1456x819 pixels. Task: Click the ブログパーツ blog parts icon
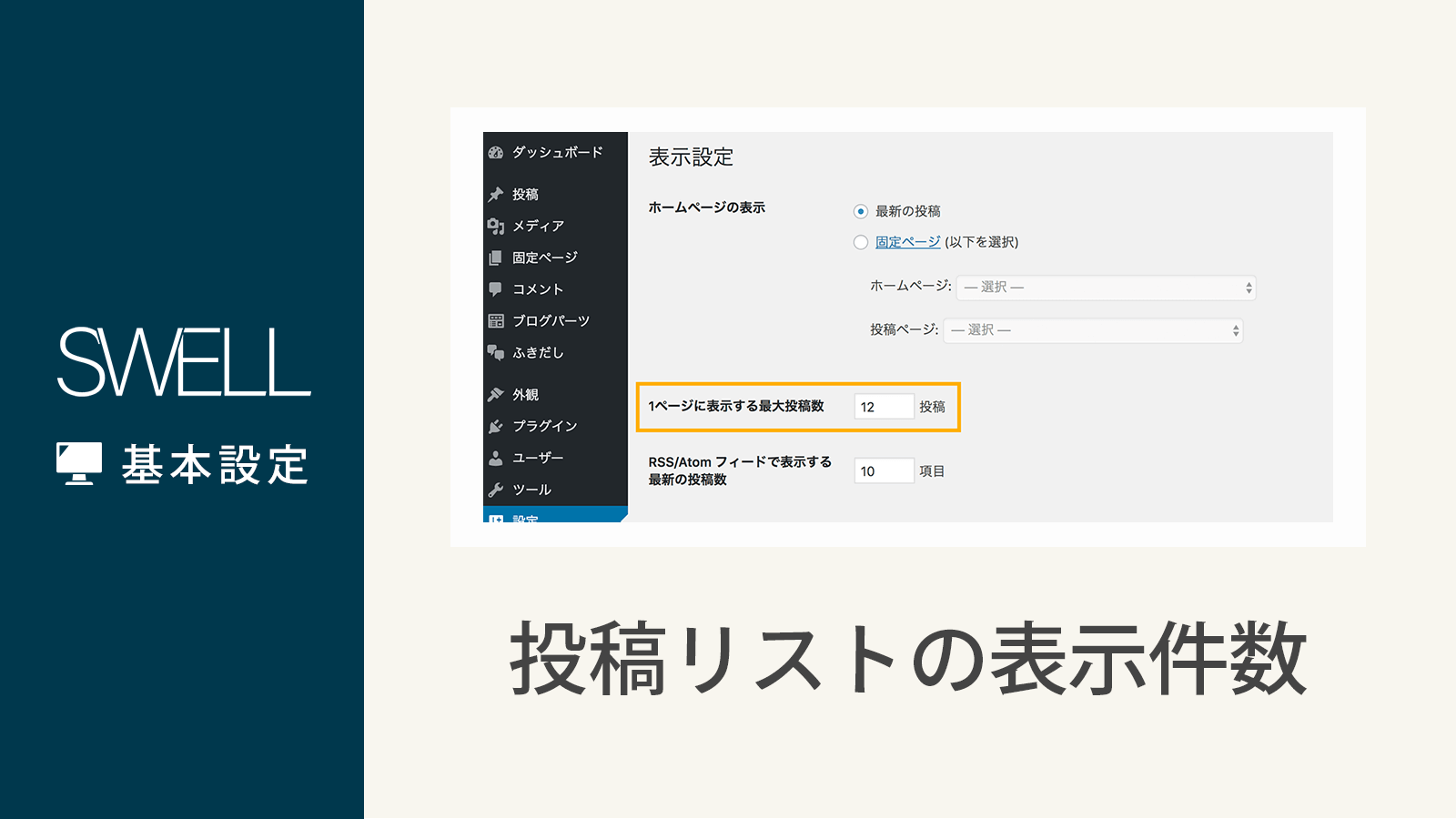pyautogui.click(x=496, y=320)
